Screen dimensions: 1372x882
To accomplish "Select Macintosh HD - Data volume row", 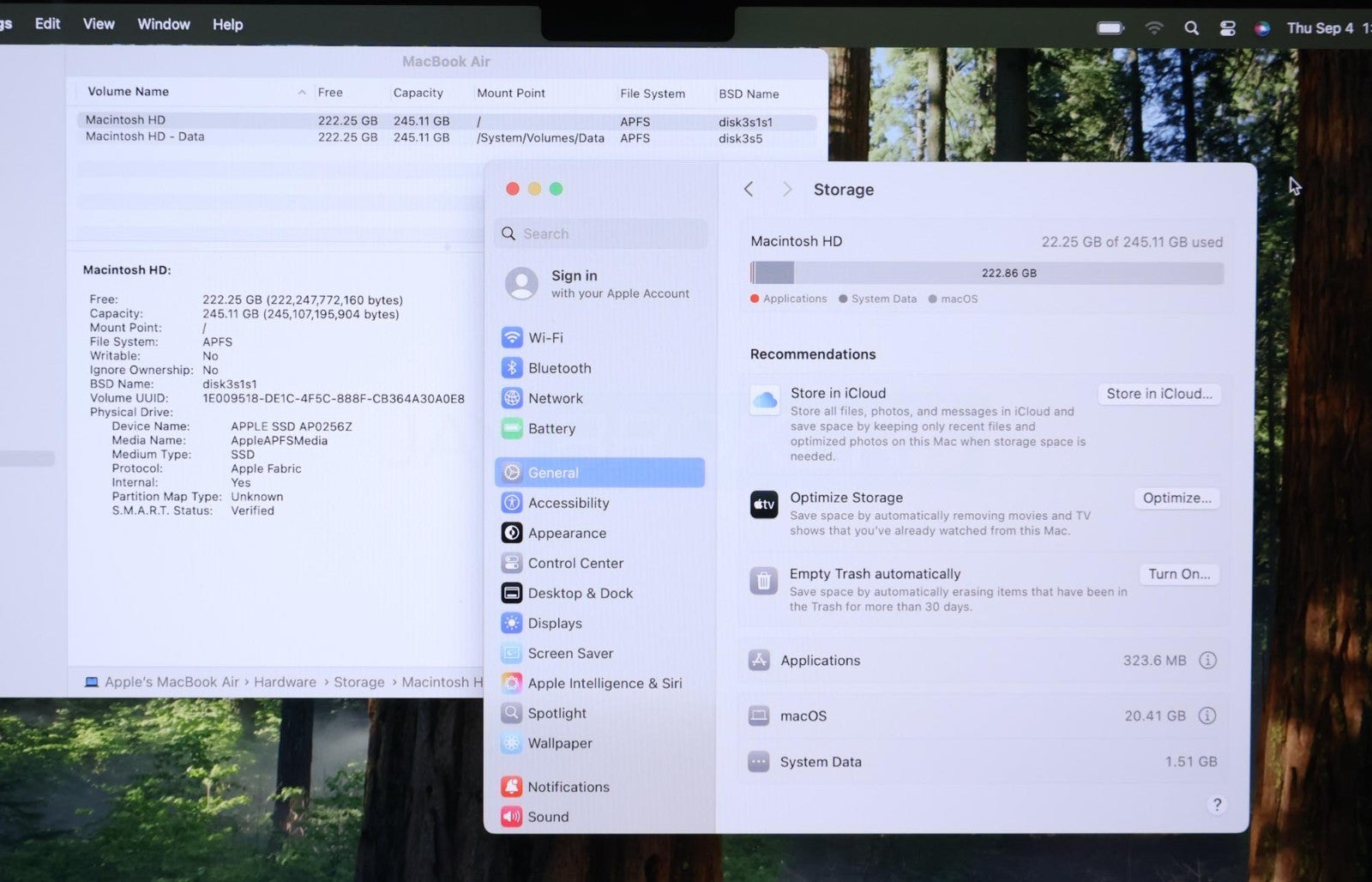I will click(446, 137).
